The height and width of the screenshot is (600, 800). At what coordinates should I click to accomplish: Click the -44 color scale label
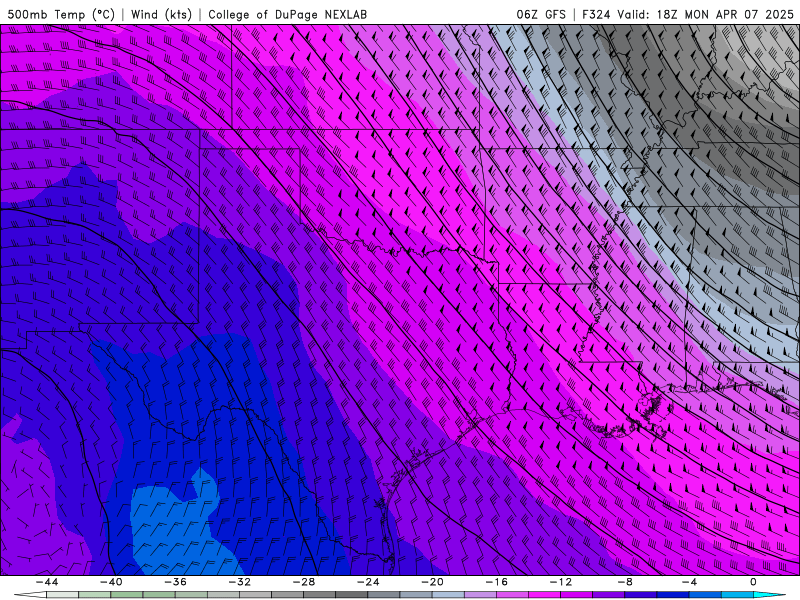click(47, 582)
